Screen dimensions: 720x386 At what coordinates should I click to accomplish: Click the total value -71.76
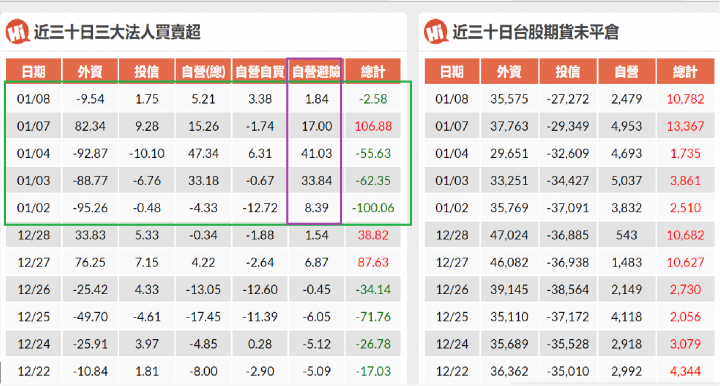373,317
